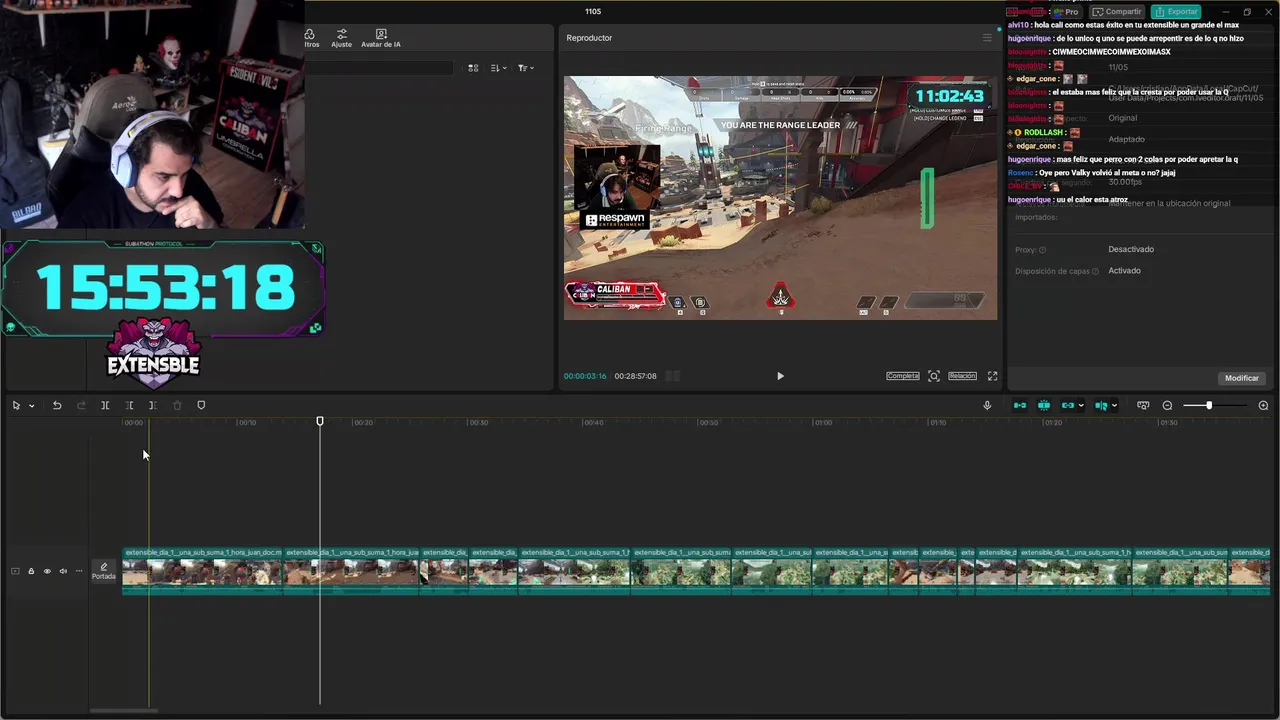Start voiceover recording with microphone icon
Viewport: 1280px width, 720px height.
tap(987, 405)
